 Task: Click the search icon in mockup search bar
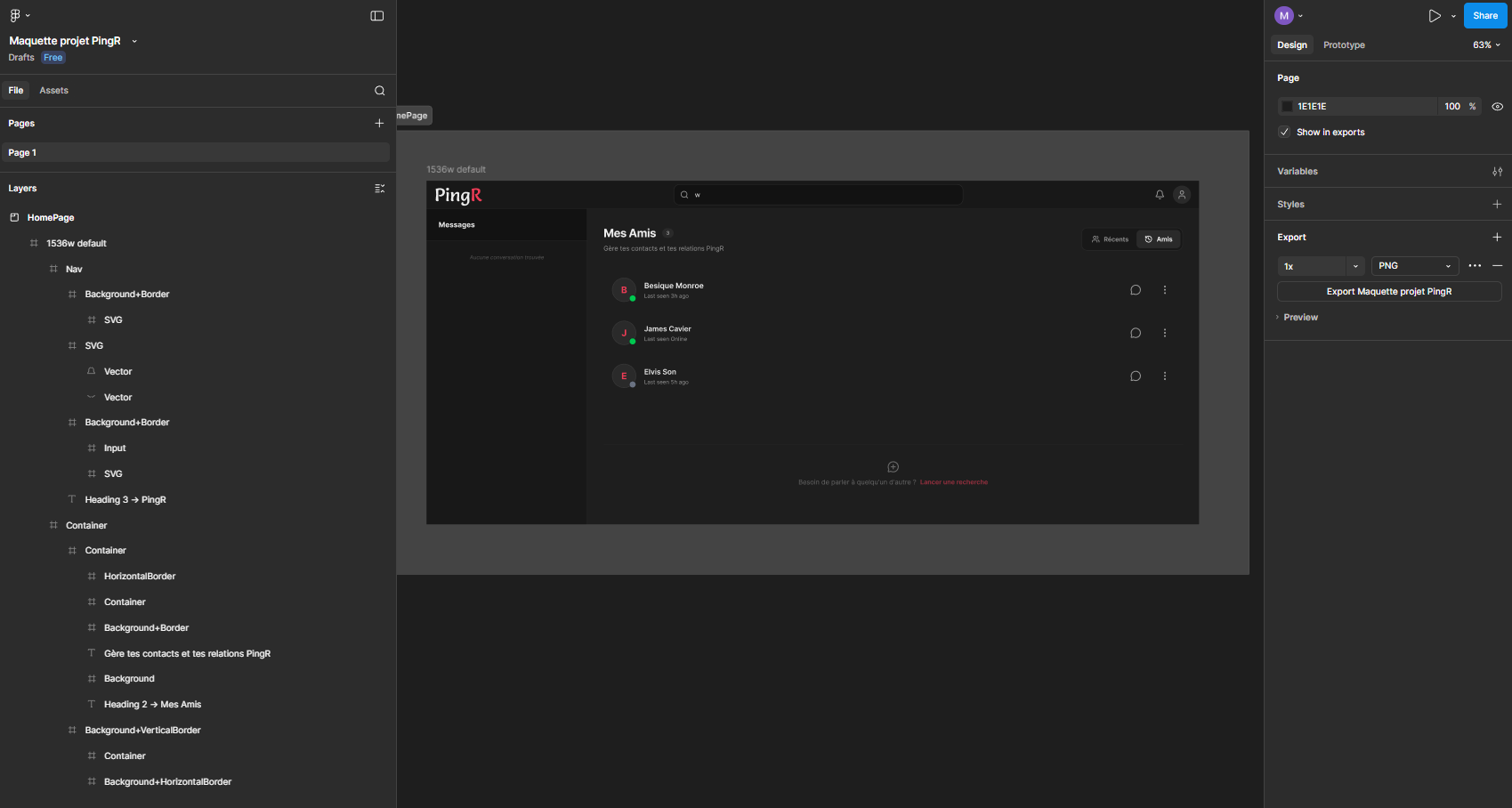click(x=684, y=195)
